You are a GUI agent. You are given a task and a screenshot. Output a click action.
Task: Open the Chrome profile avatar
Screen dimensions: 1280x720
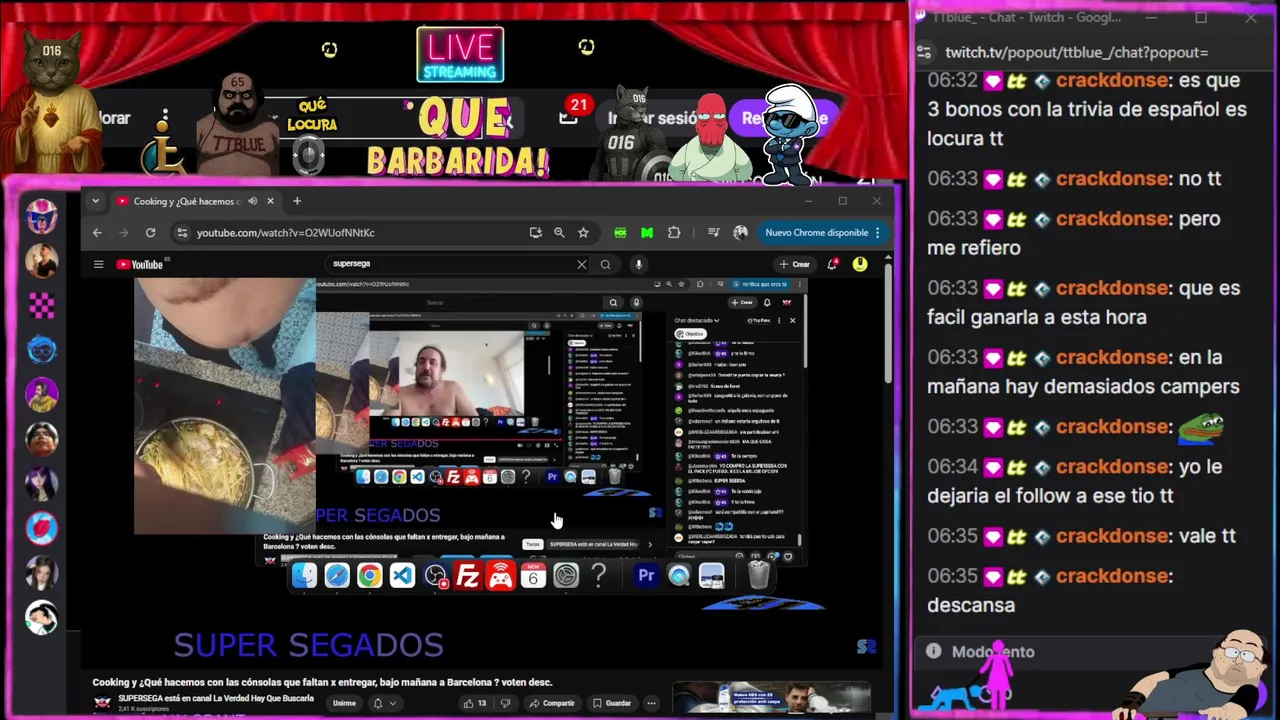pos(740,233)
